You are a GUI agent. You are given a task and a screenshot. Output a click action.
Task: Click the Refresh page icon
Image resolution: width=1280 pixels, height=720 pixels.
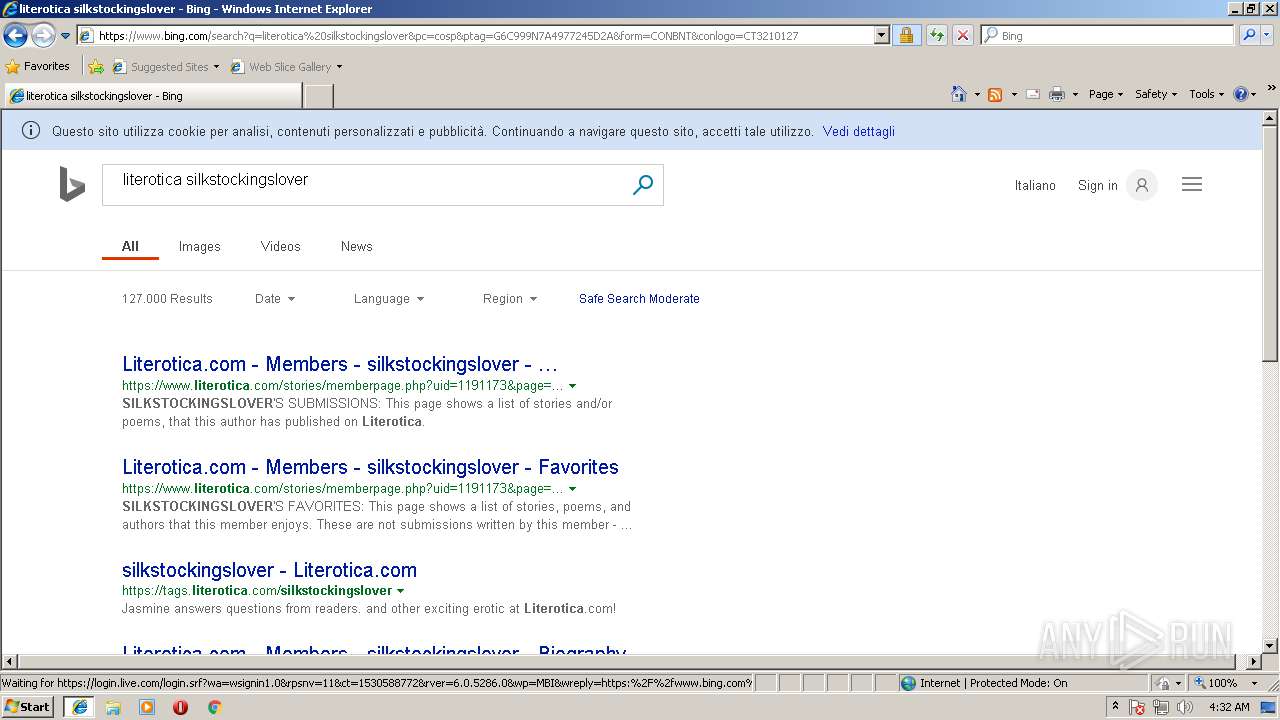[936, 35]
